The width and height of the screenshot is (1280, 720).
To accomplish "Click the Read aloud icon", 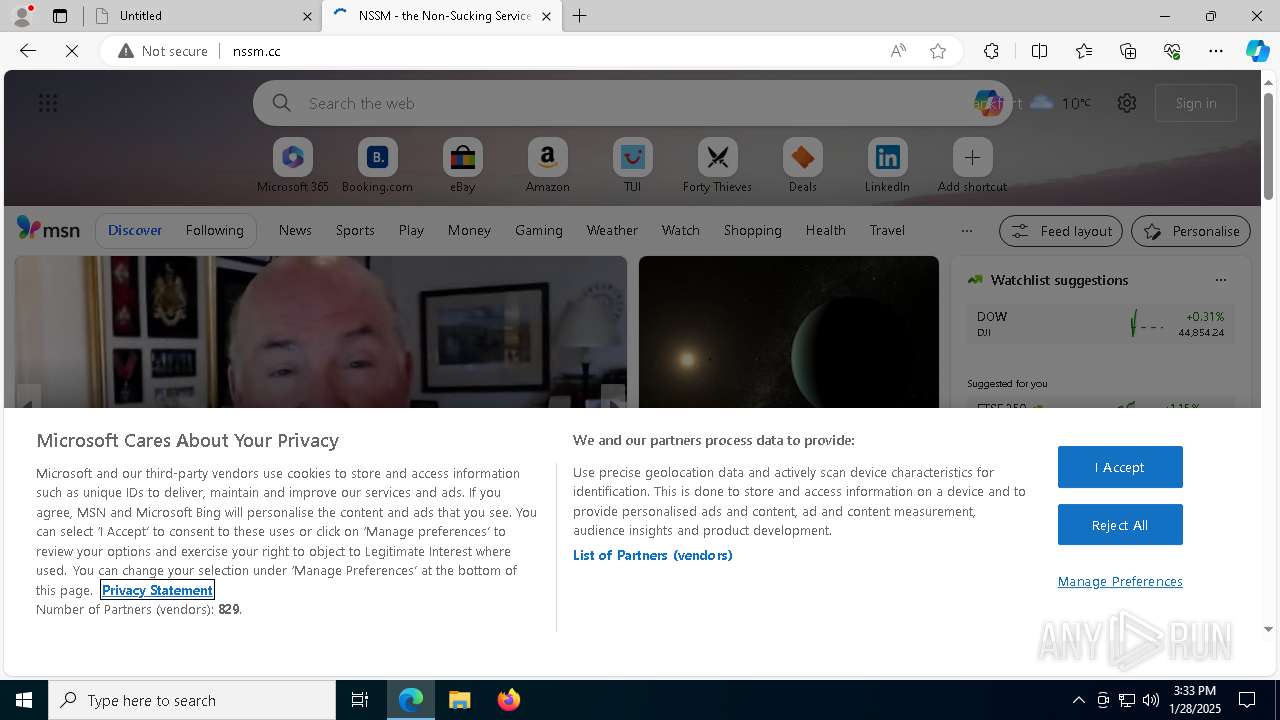I will pos(898,51).
